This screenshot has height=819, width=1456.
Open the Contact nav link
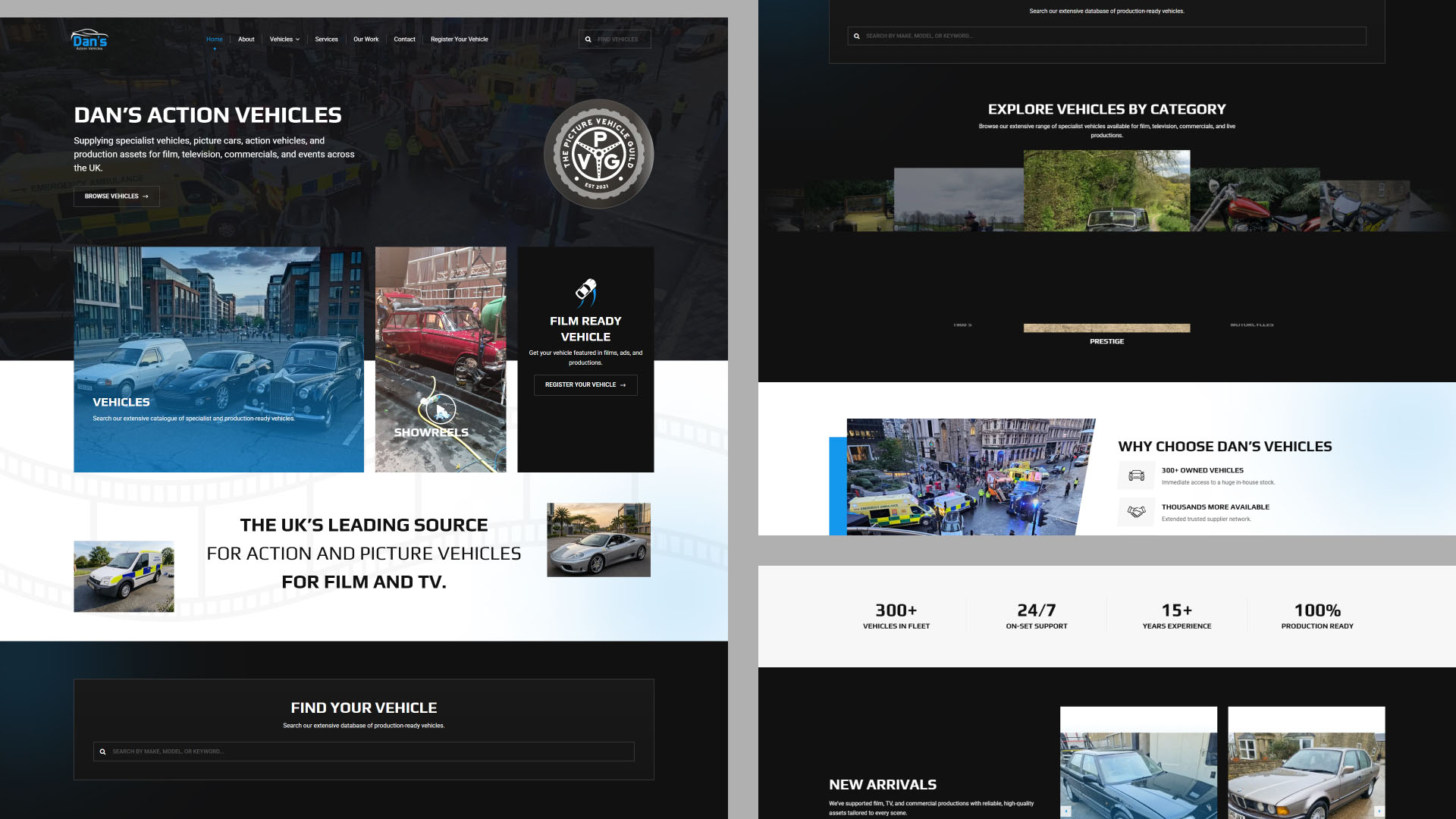(404, 39)
